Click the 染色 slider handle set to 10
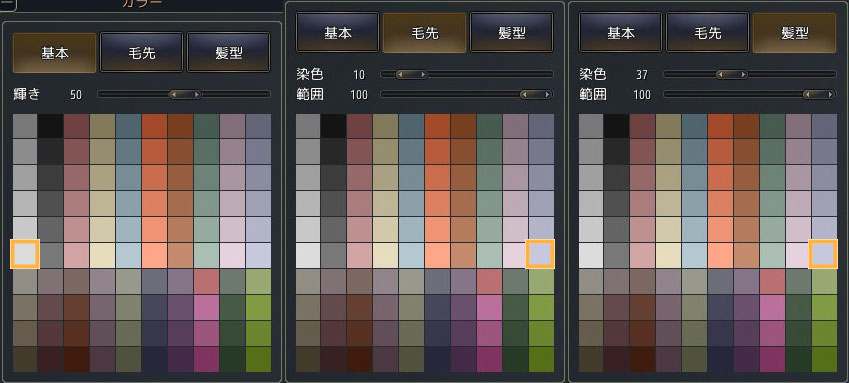849x383 pixels. 411,74
